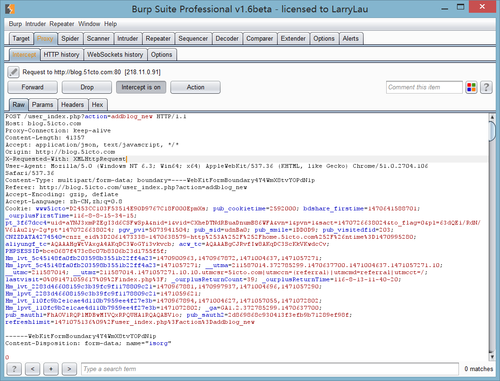Screen dimensions: 500x381
Task: Click the Comment this item field
Action: [424, 87]
